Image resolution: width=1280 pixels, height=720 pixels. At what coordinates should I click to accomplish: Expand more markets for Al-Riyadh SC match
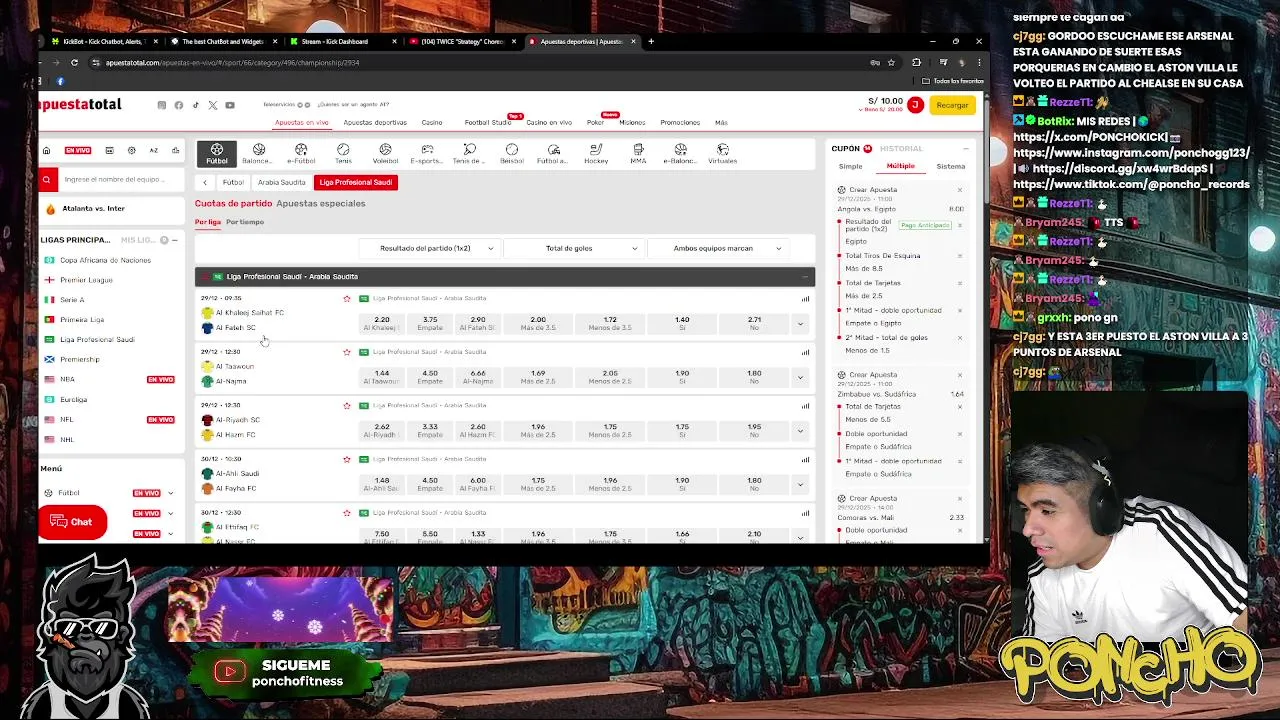800,430
